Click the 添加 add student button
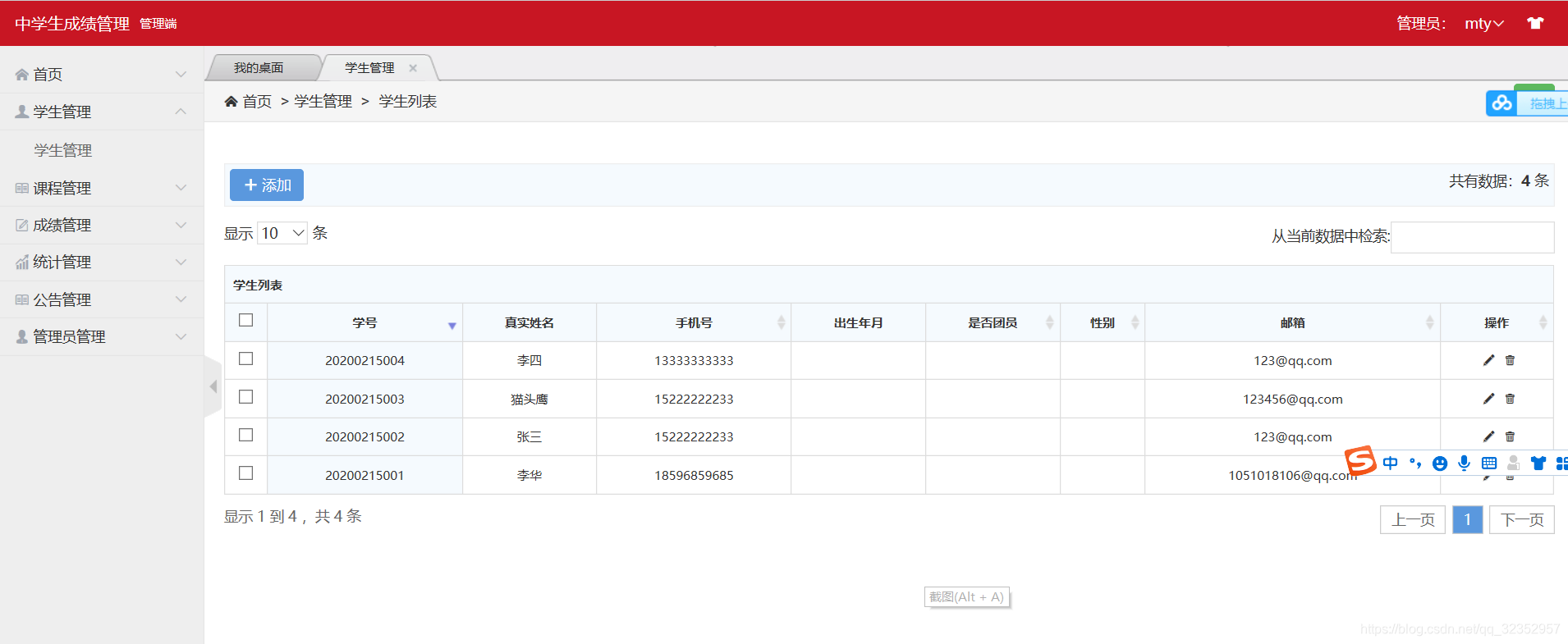The height and width of the screenshot is (644, 1568). point(267,185)
